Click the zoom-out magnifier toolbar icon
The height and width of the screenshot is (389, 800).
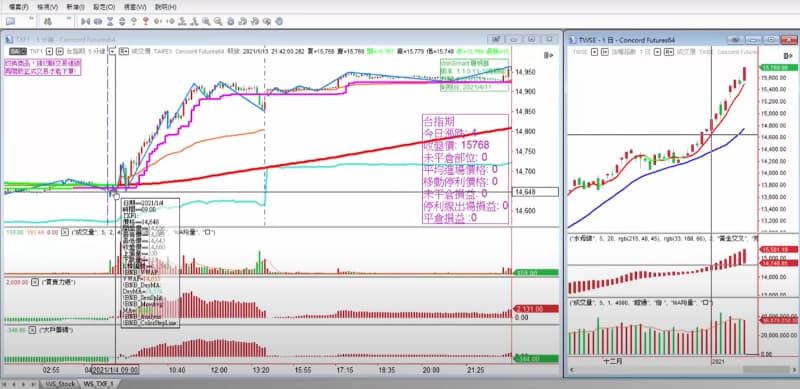pos(218,21)
